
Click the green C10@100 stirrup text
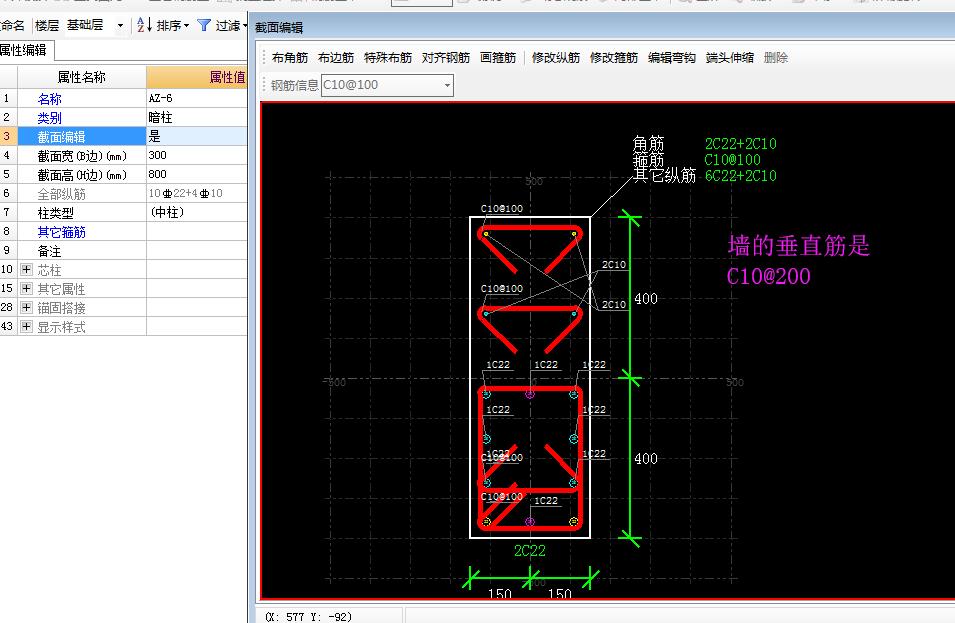pyautogui.click(x=732, y=160)
